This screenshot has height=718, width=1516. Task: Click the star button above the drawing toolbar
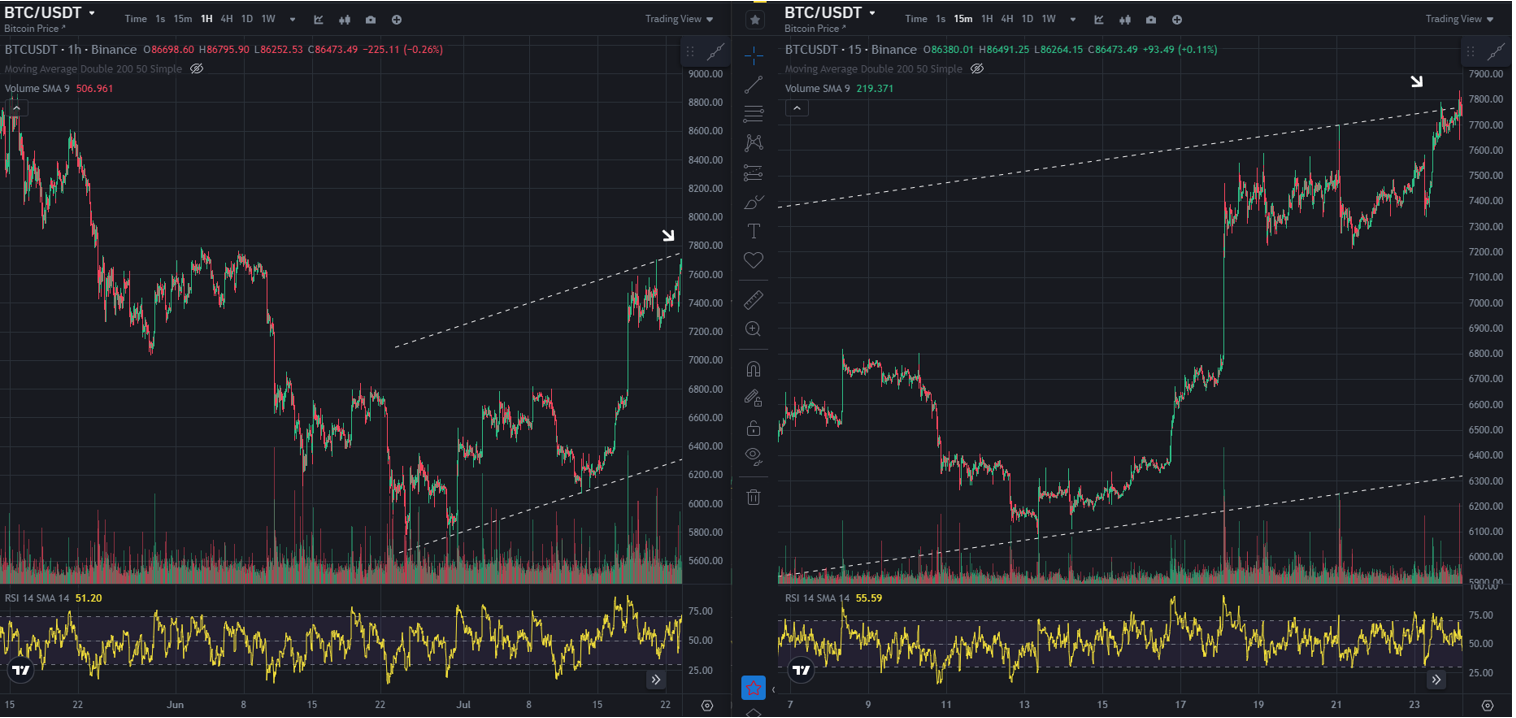755,19
